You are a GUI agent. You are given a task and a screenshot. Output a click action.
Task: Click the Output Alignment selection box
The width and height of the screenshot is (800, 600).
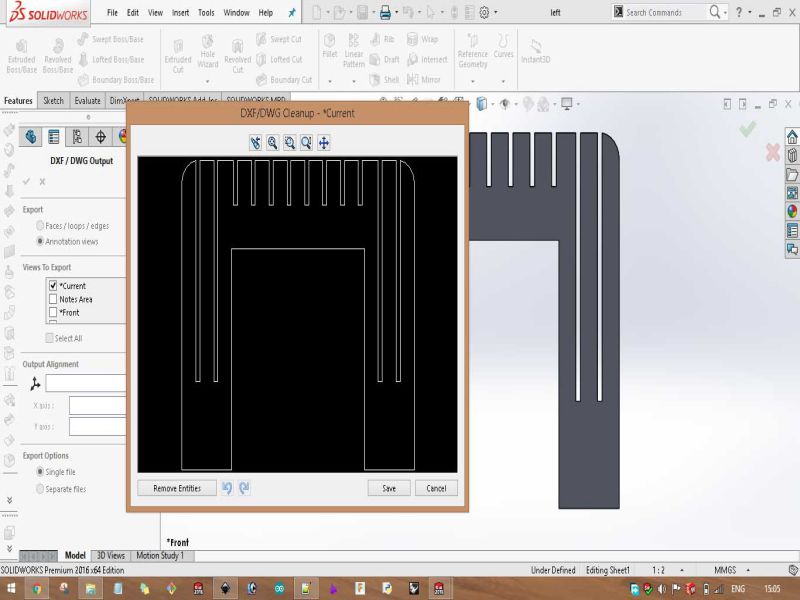pyautogui.click(x=86, y=383)
